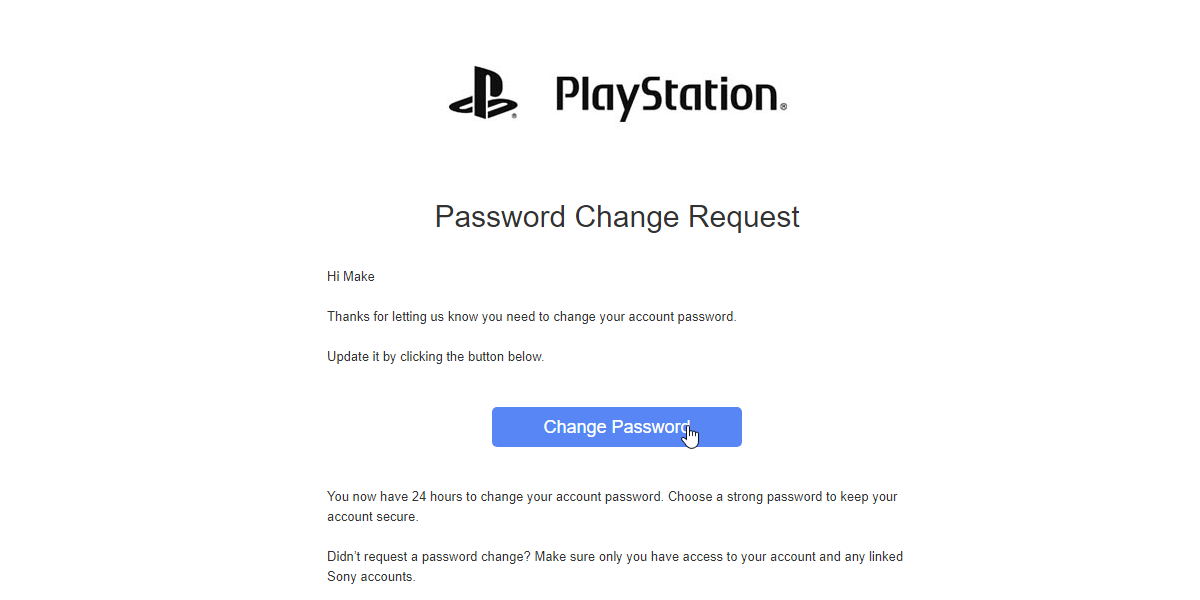Click the white email content area background
This screenshot has height=600, width=1200.
(950, 300)
